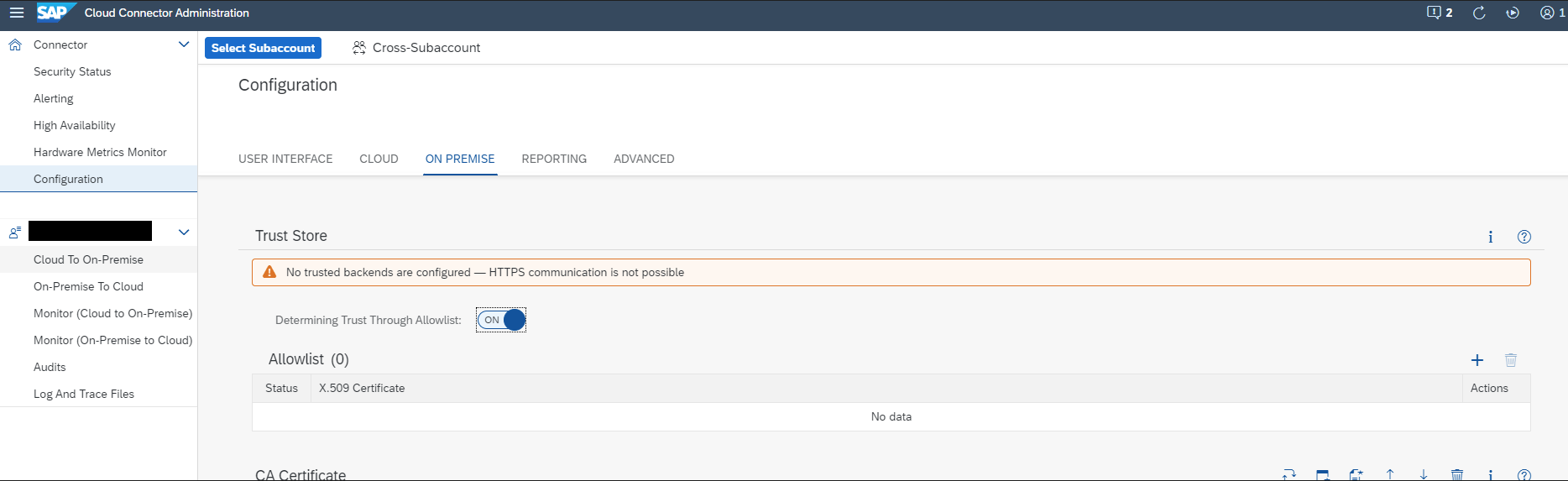The height and width of the screenshot is (481, 1568).
Task: Collapse the Connector section chevron
Action: [184, 44]
